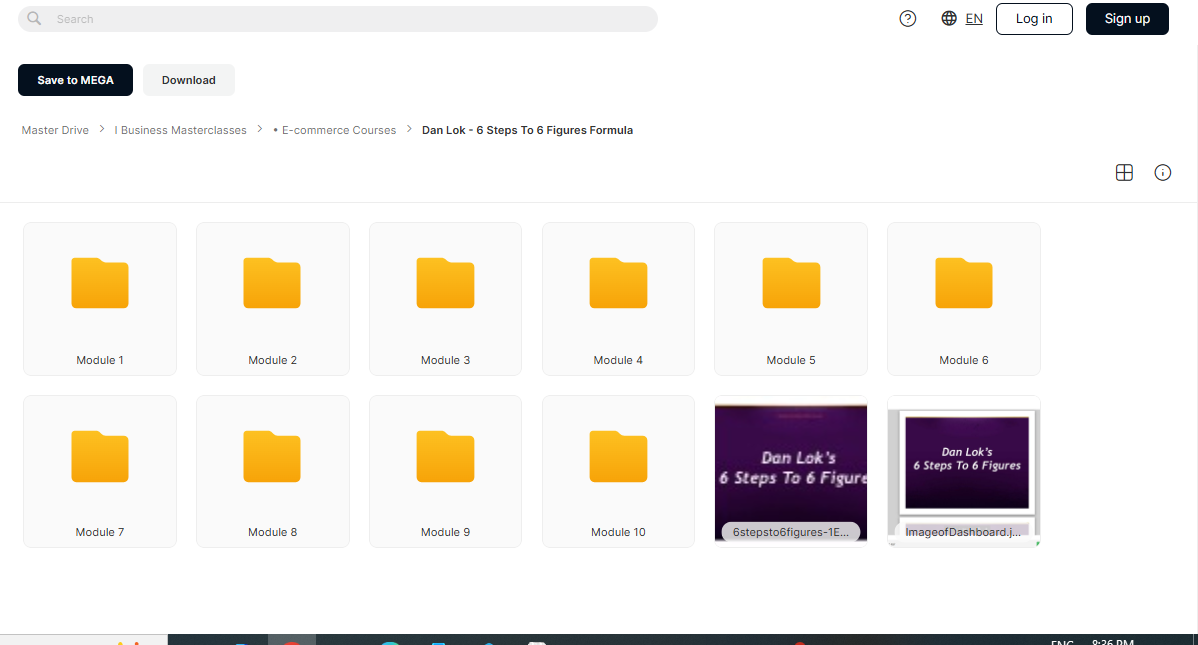This screenshot has width=1198, height=645.
Task: Open the EN language link
Action: point(974,18)
